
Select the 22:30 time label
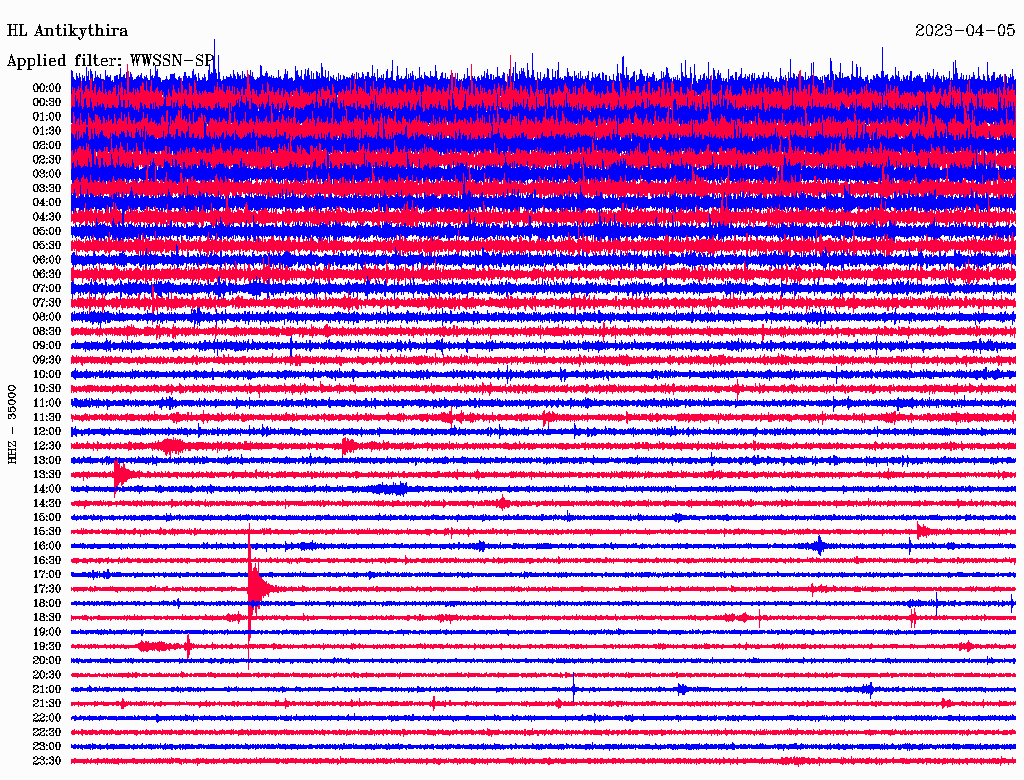click(x=47, y=732)
